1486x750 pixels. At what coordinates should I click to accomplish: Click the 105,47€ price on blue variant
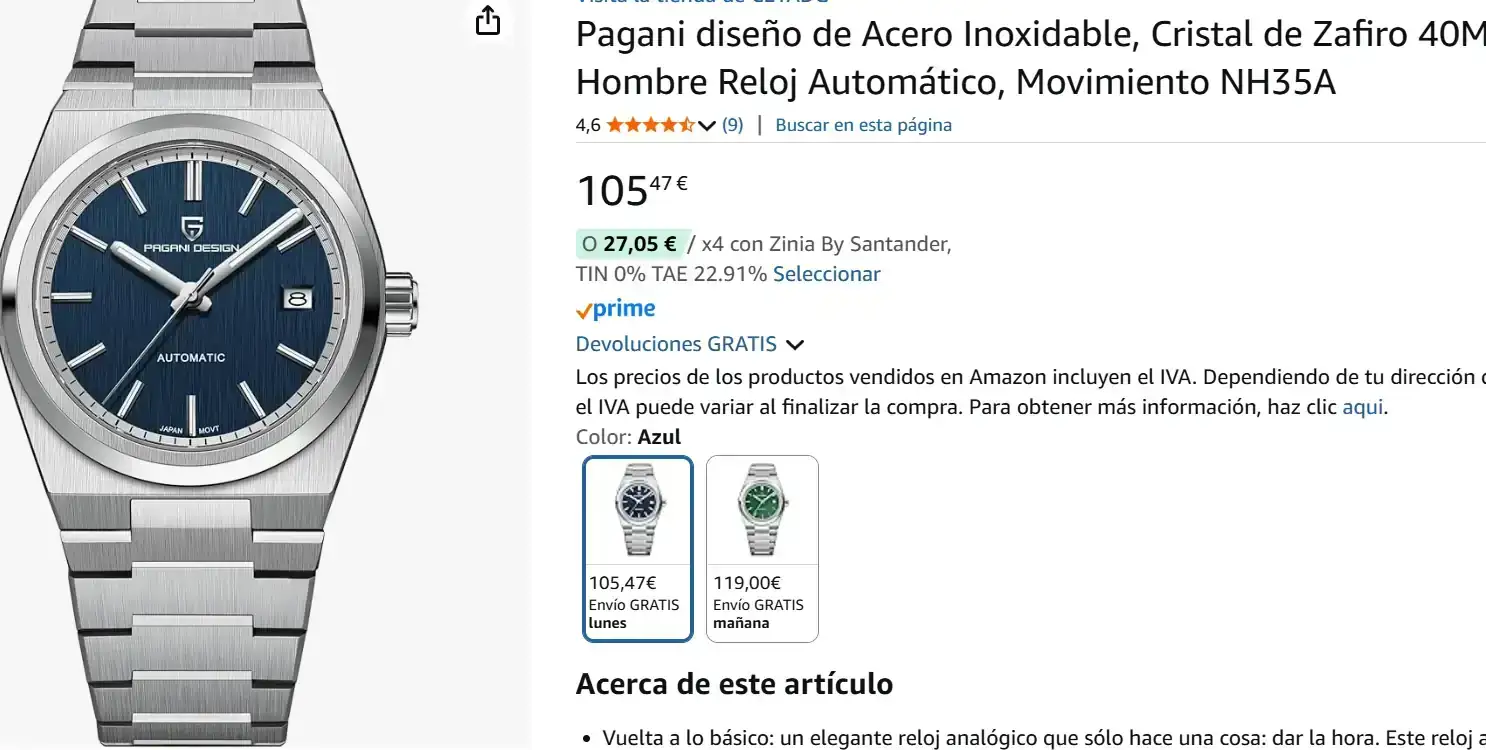click(x=623, y=583)
